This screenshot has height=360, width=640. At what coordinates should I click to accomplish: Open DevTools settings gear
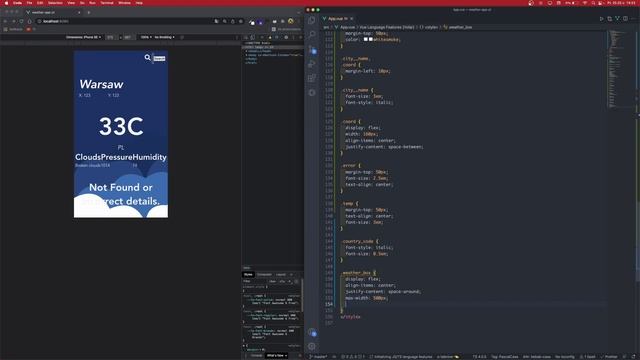coord(286,37)
